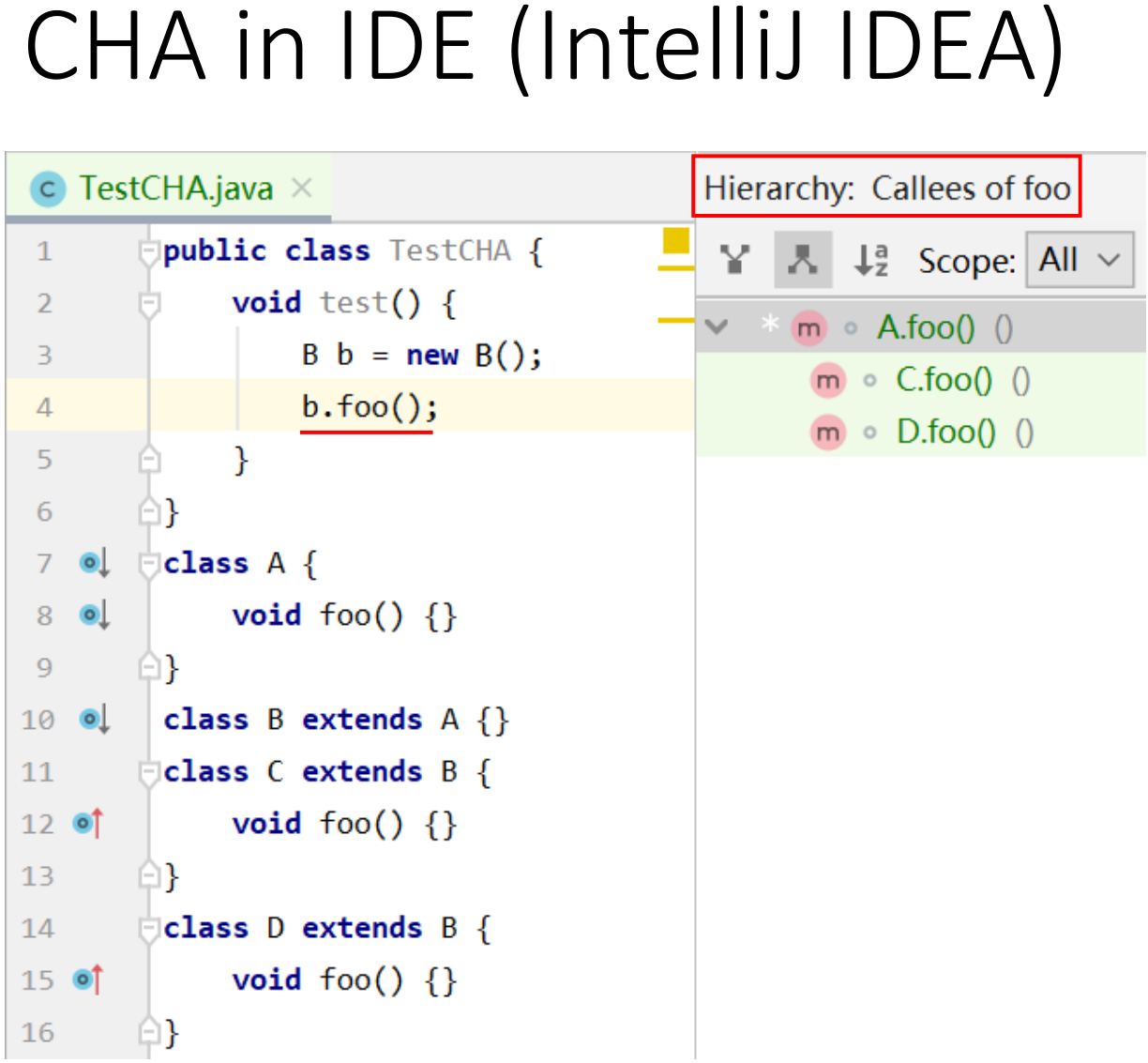Screen dimensions: 1148x1063
Task: Click method icon beside C.foo()
Action: pyautogui.click(x=827, y=381)
